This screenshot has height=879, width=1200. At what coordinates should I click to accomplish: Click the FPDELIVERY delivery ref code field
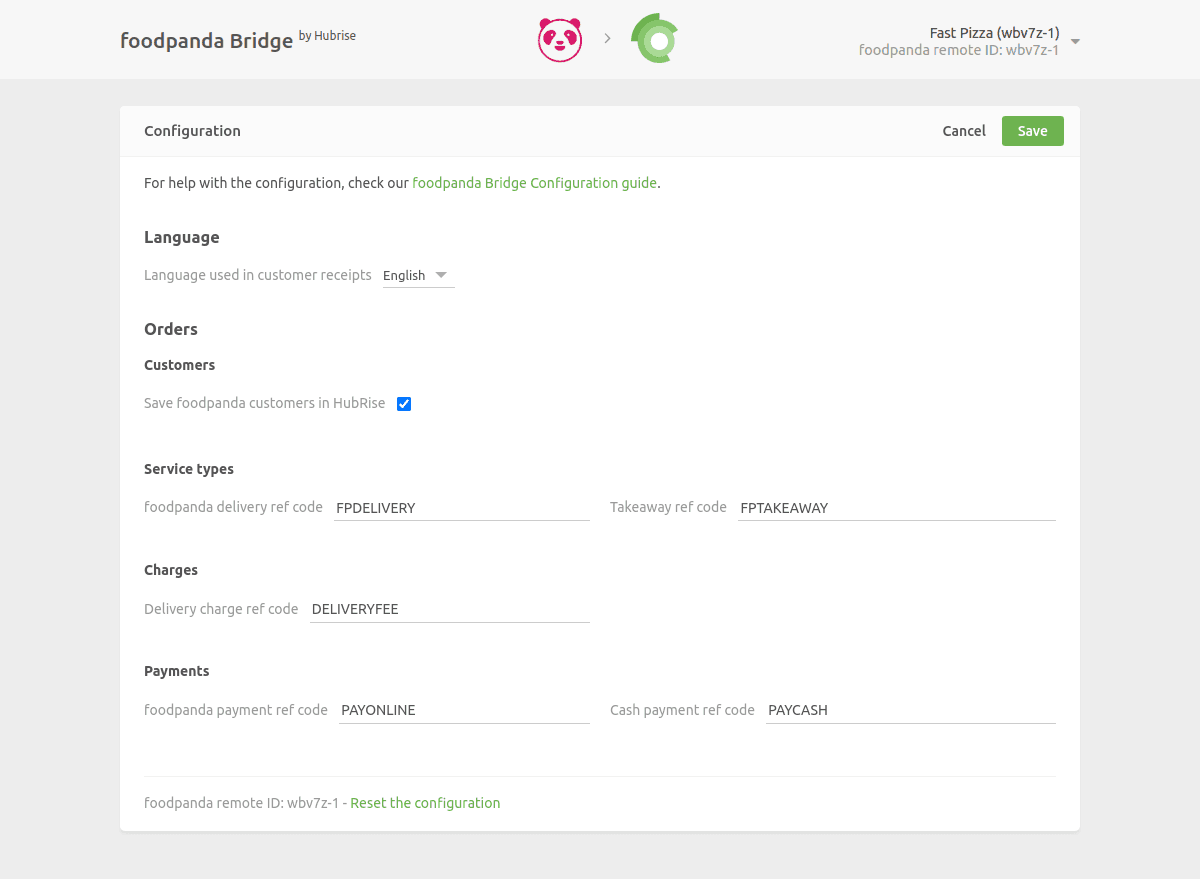461,508
